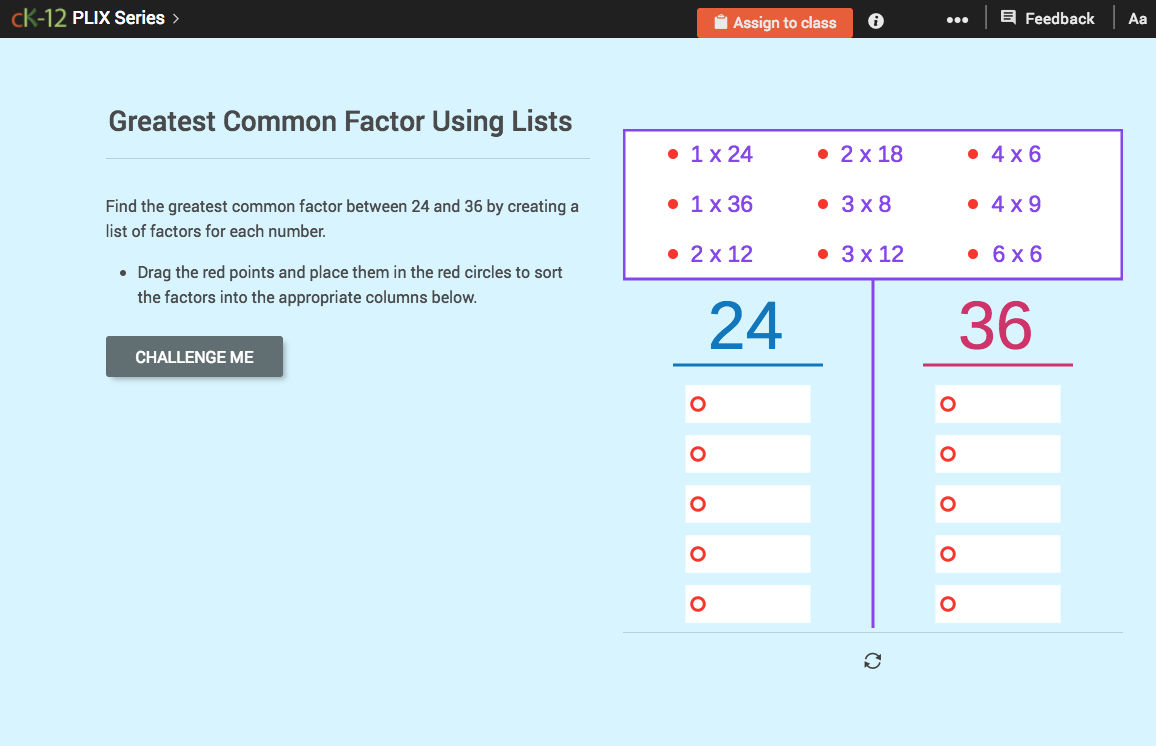
Task: Click the red circle in the top 24 slot
Action: click(696, 403)
